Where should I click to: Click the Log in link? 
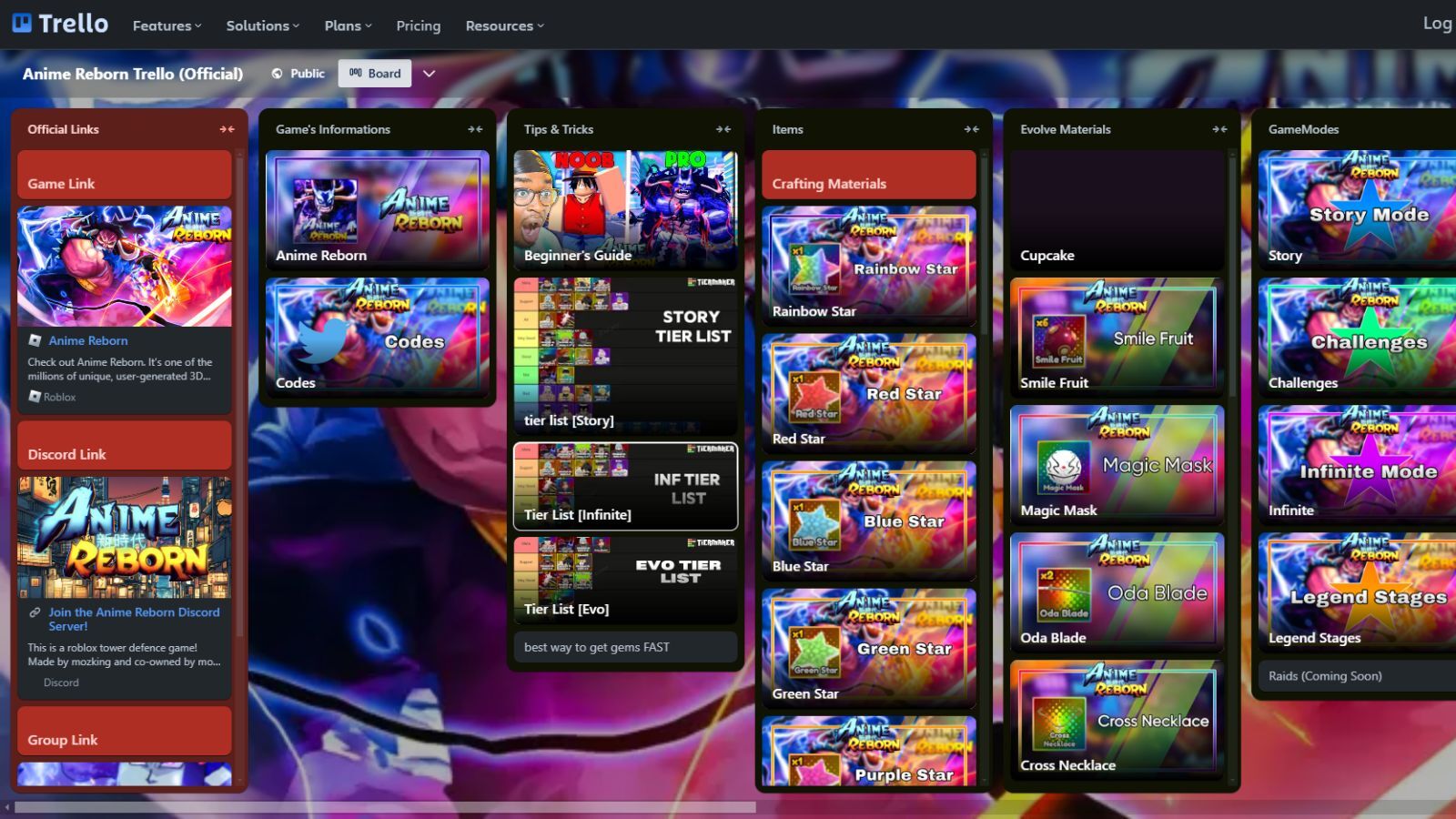click(x=1438, y=24)
